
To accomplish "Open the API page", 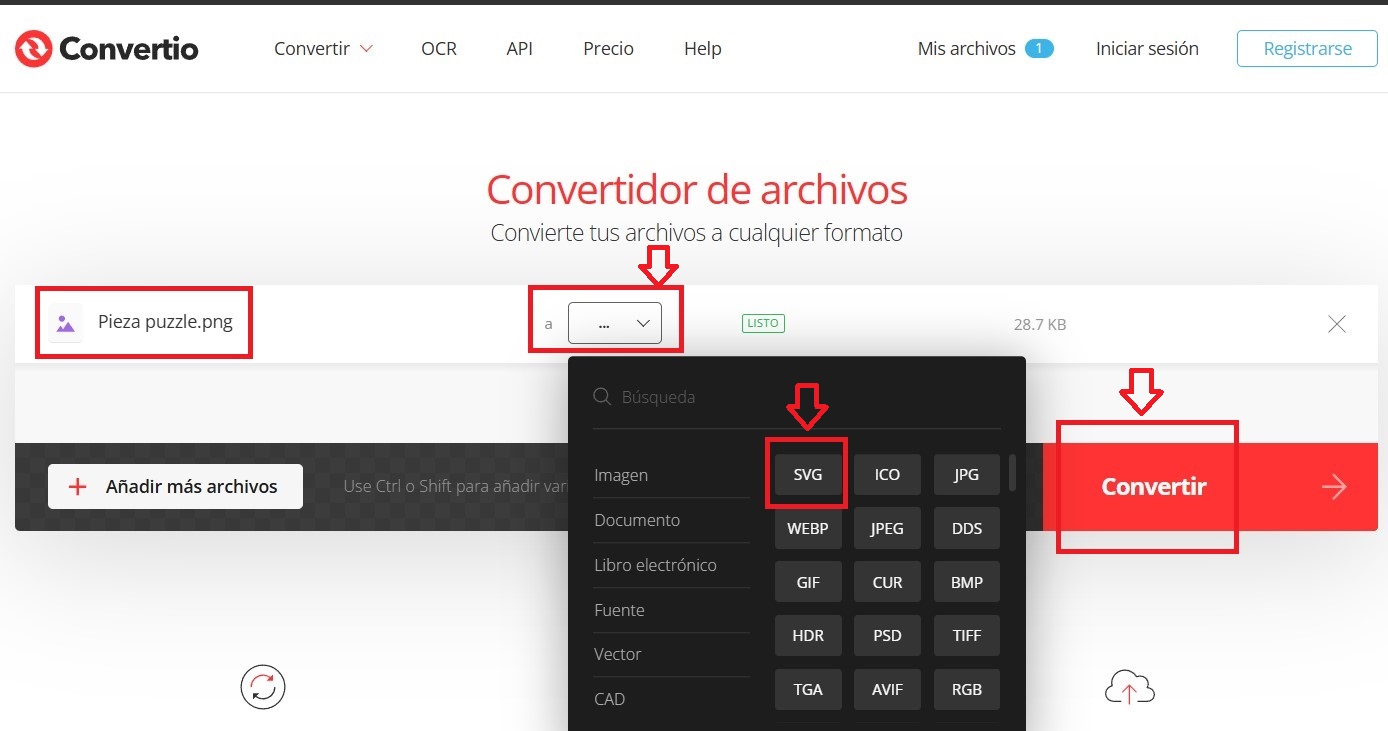I will 520,48.
